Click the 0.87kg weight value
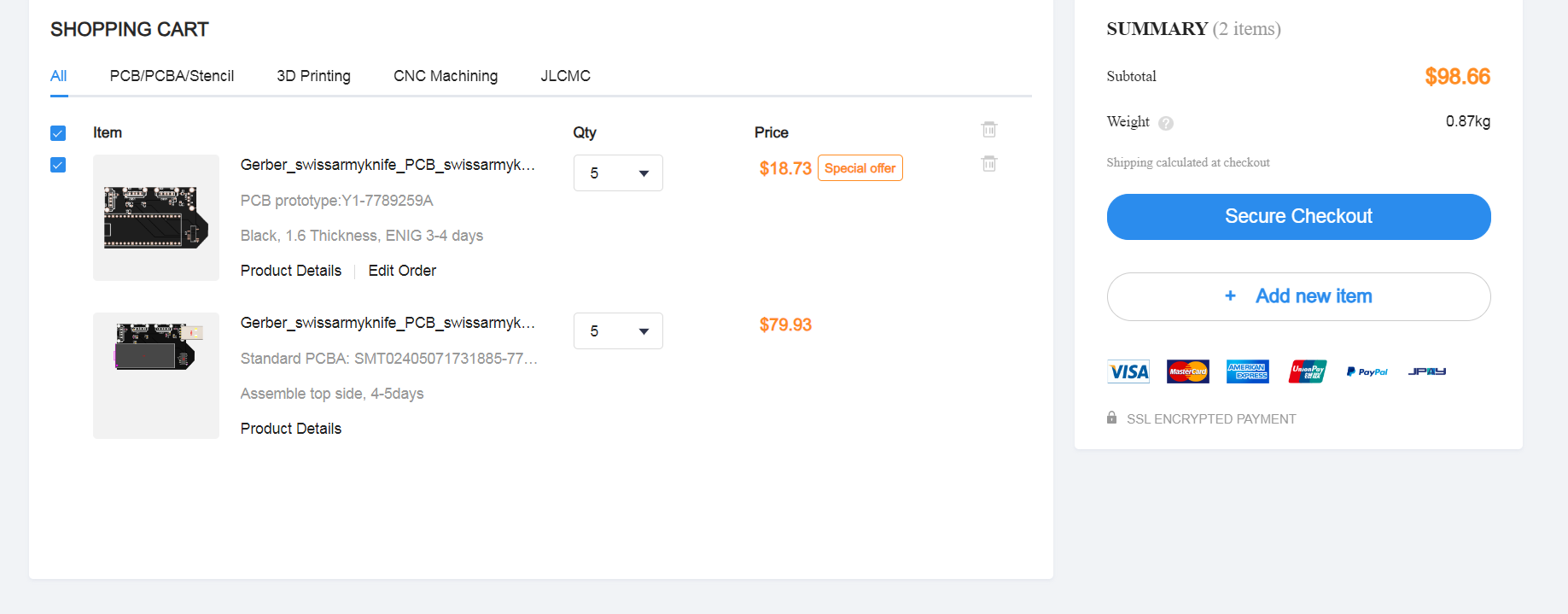The height and width of the screenshot is (614, 1568). [x=1468, y=121]
